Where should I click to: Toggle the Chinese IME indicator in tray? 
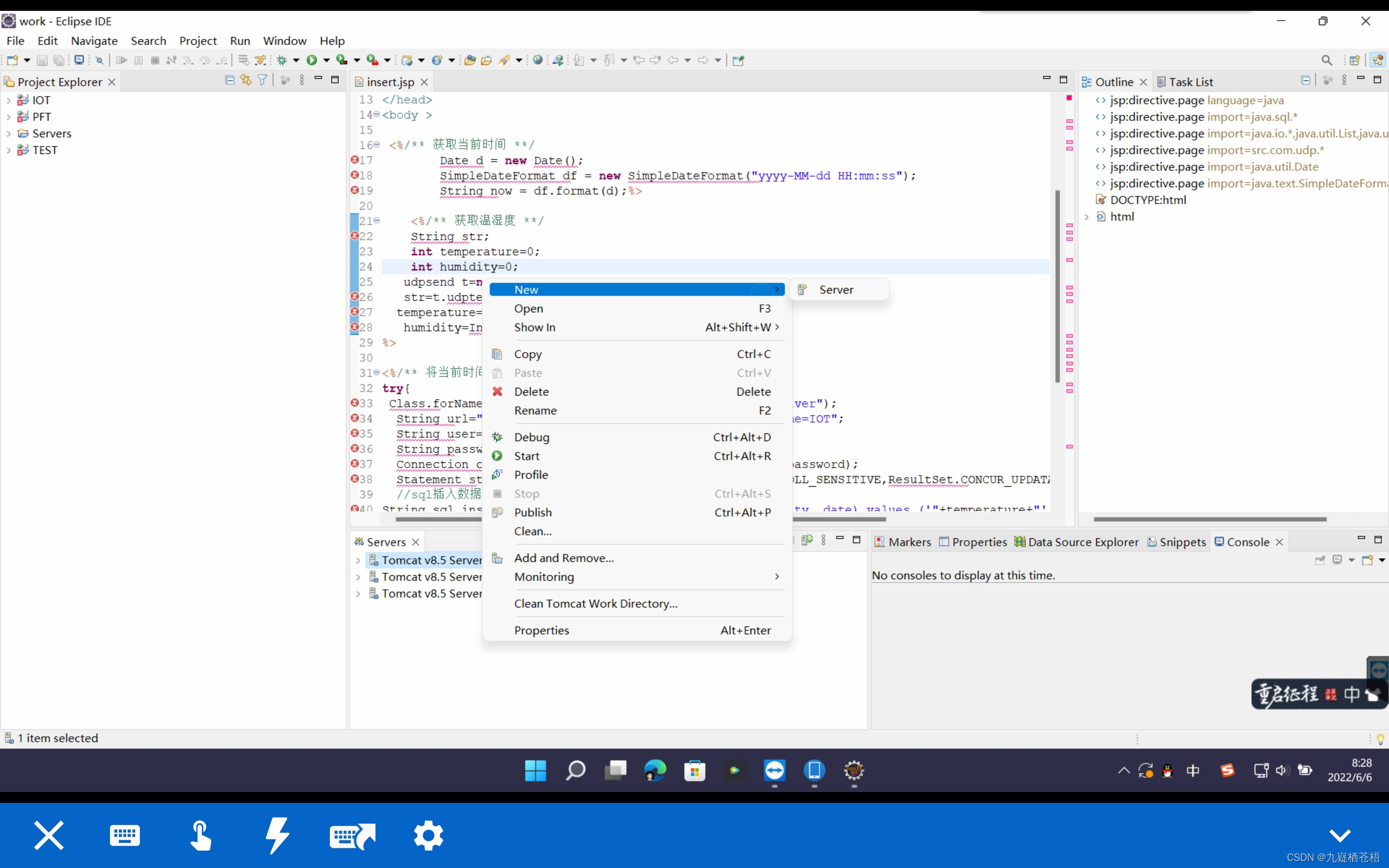click(x=1193, y=770)
